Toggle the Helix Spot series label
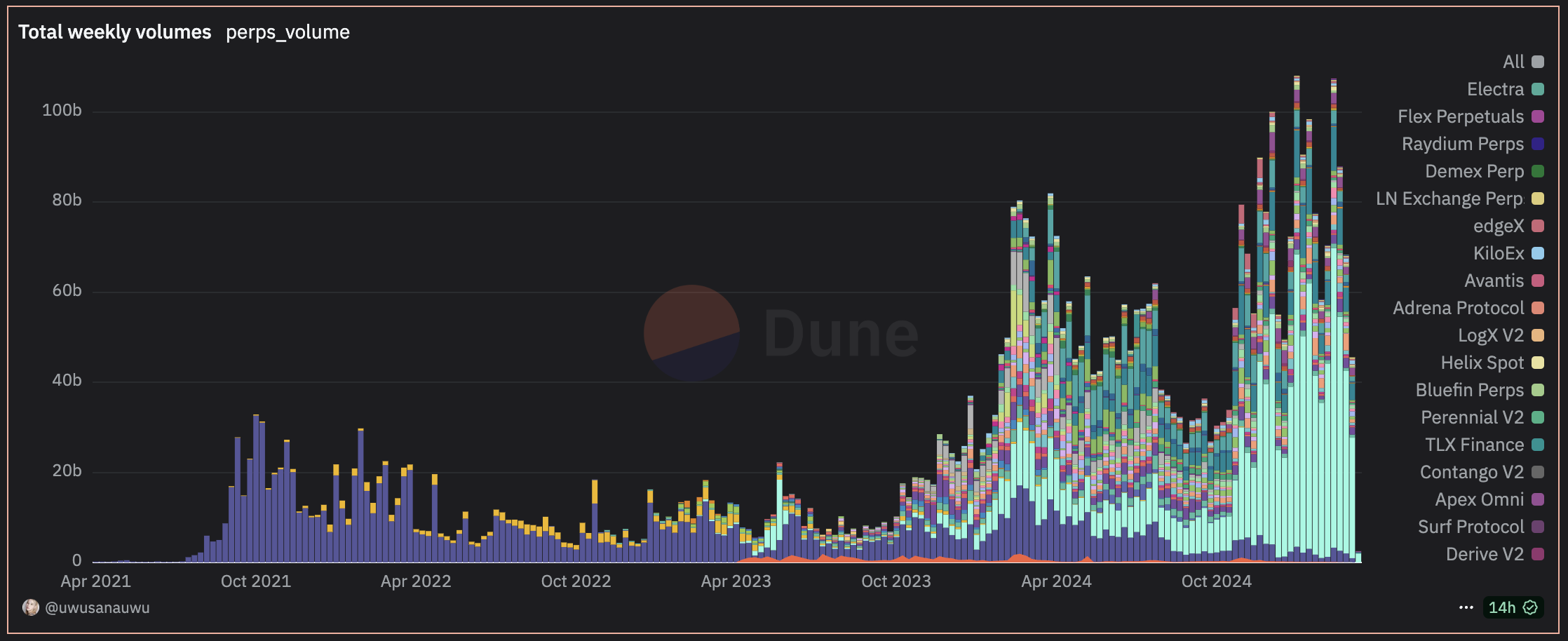This screenshot has width=1568, height=641. (x=1482, y=363)
